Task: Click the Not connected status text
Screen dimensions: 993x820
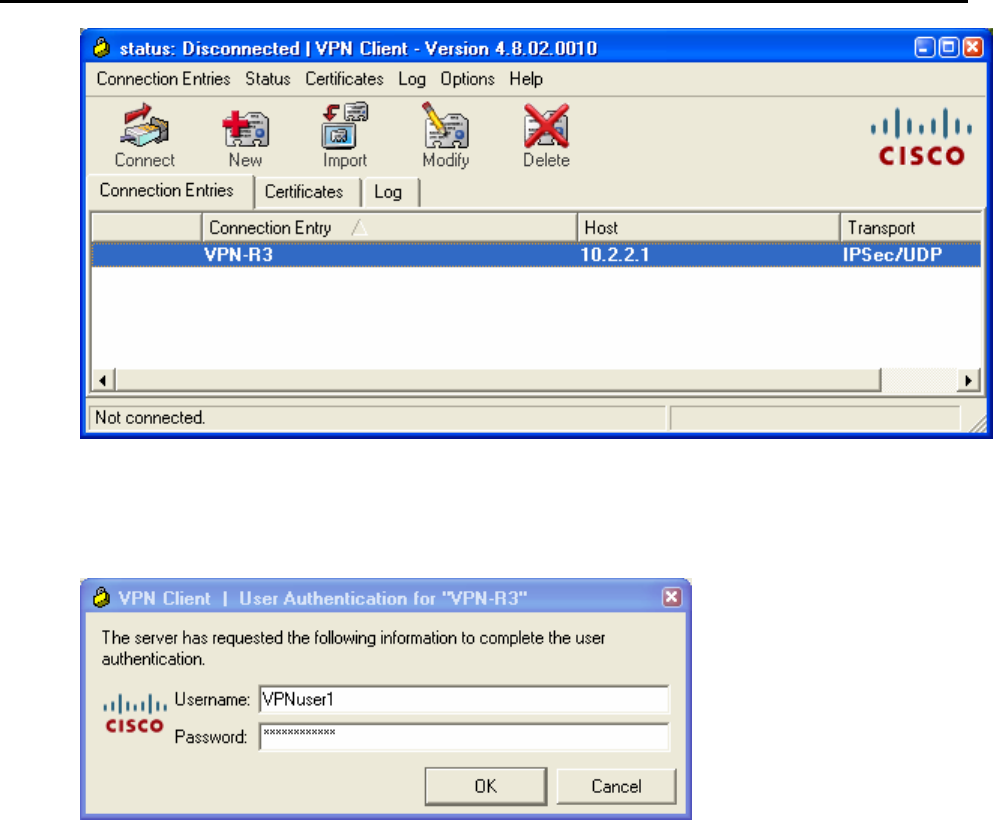Action: click(x=150, y=418)
